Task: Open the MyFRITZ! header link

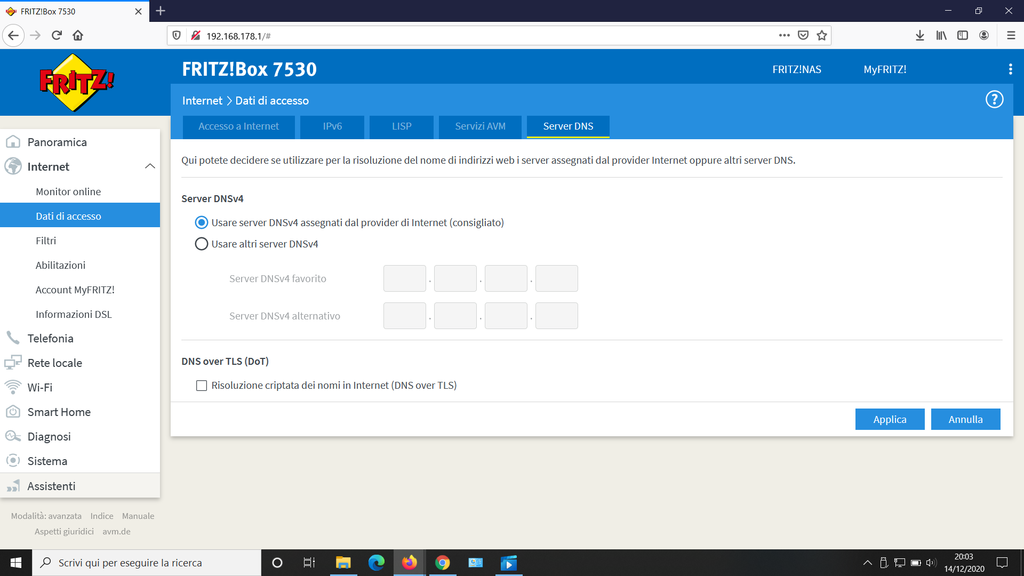Action: pos(885,69)
